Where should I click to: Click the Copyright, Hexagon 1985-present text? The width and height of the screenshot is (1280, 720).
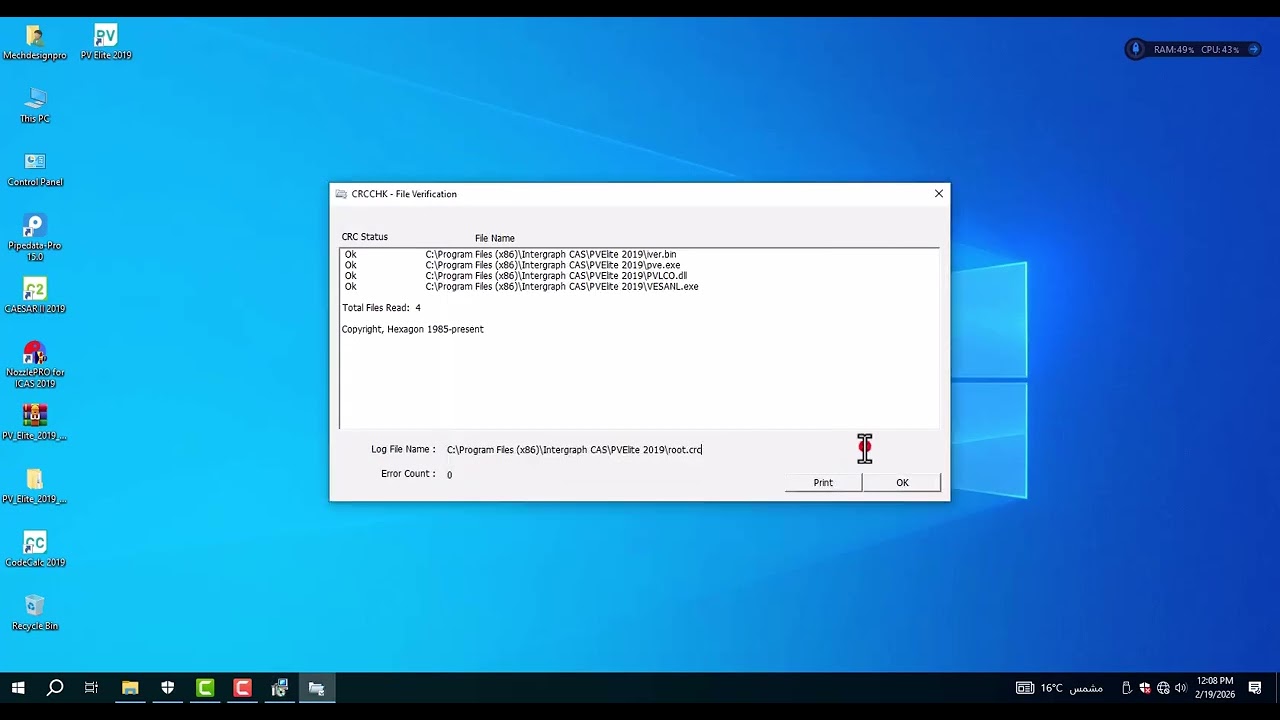[412, 329]
